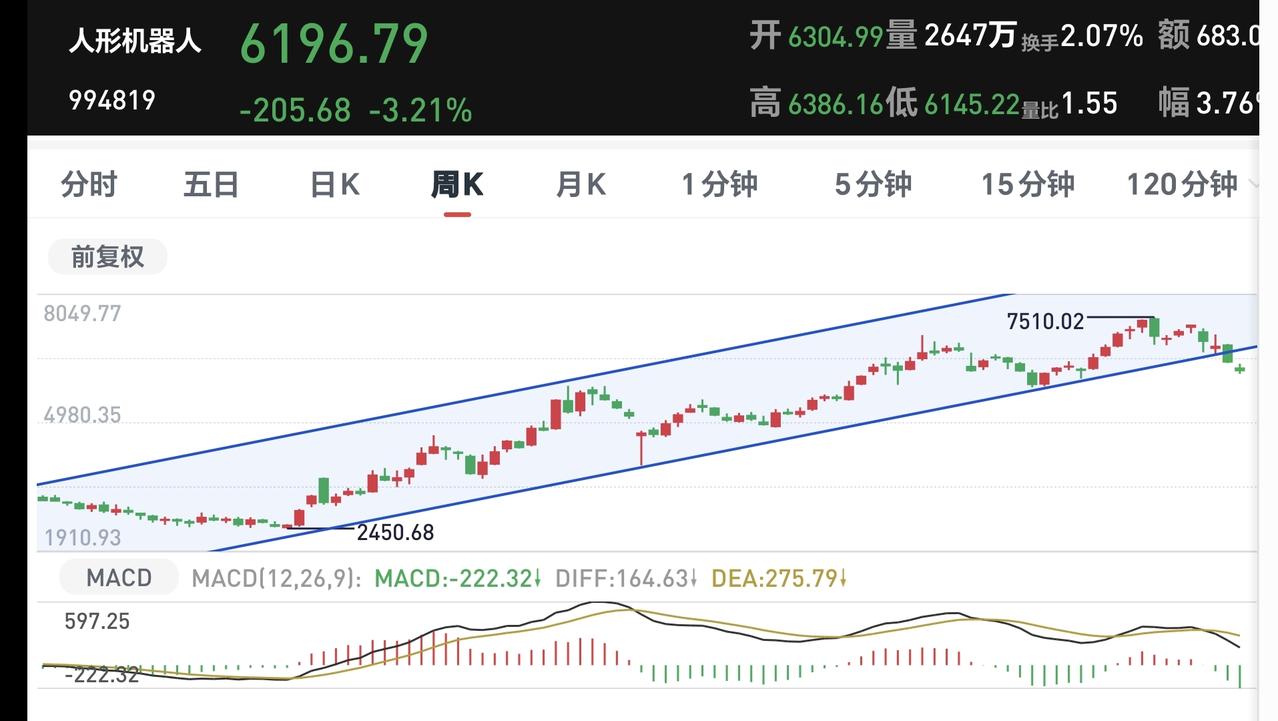1278x721 pixels.
Task: Click the 597.25 MACD axis label
Action: 98,621
